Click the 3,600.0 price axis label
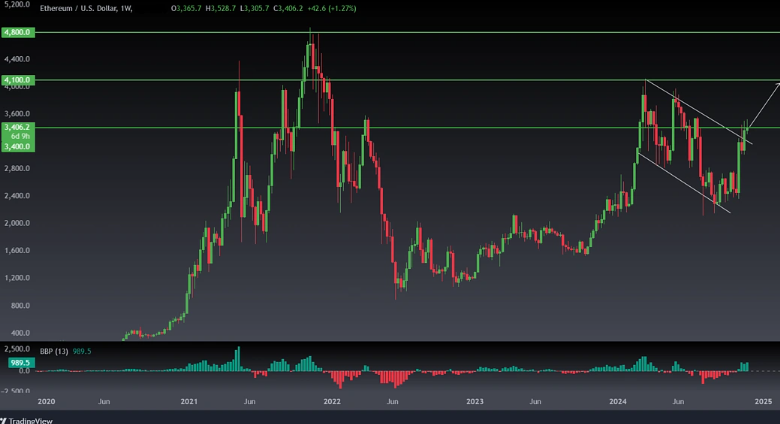Image resolution: width=780 pixels, height=424 pixels. point(17,113)
